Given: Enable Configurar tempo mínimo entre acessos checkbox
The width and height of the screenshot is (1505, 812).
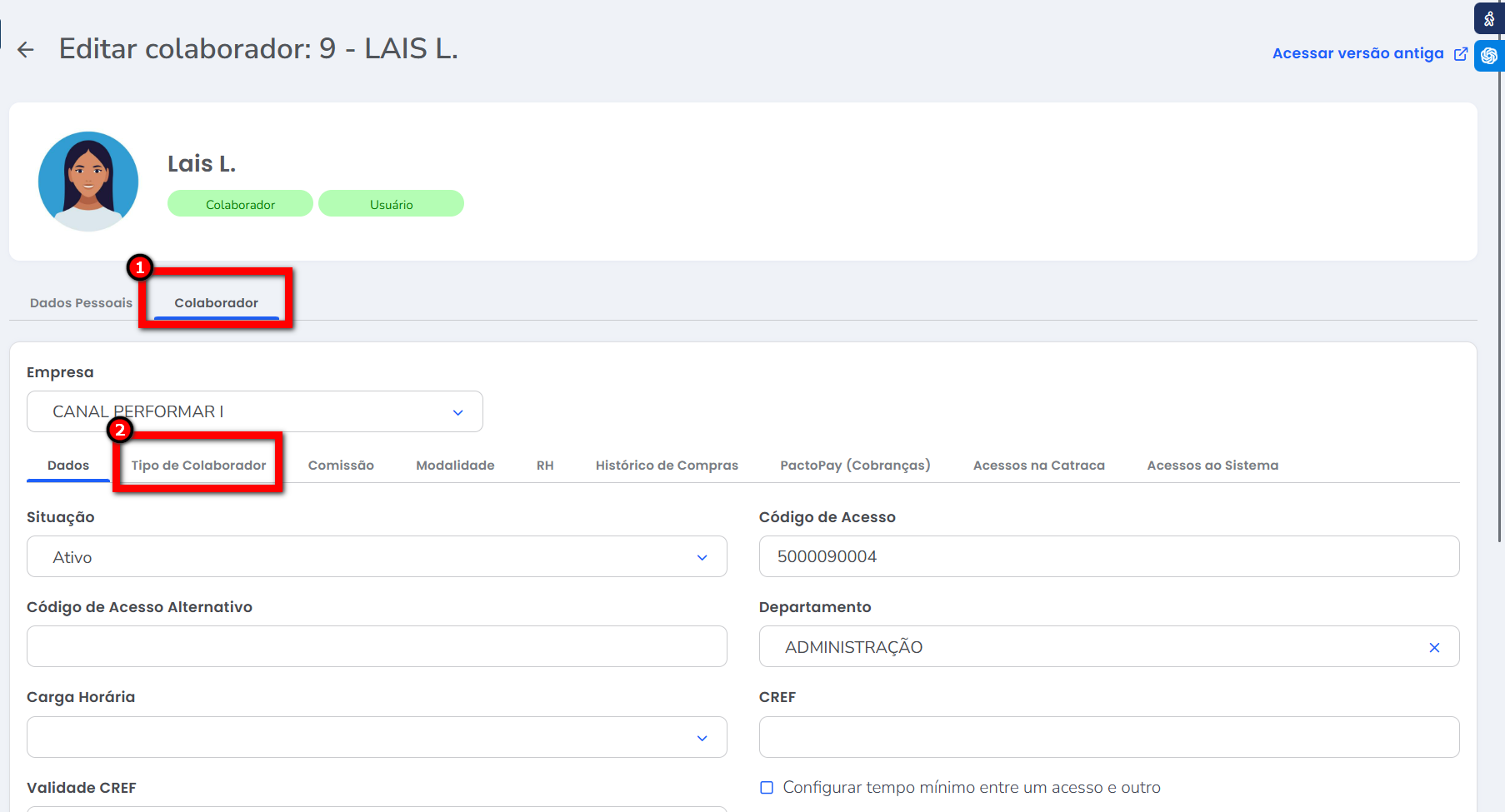Looking at the screenshot, I should pos(767,787).
